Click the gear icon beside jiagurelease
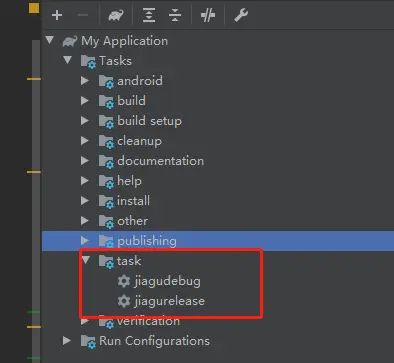The image size is (394, 363). (124, 301)
